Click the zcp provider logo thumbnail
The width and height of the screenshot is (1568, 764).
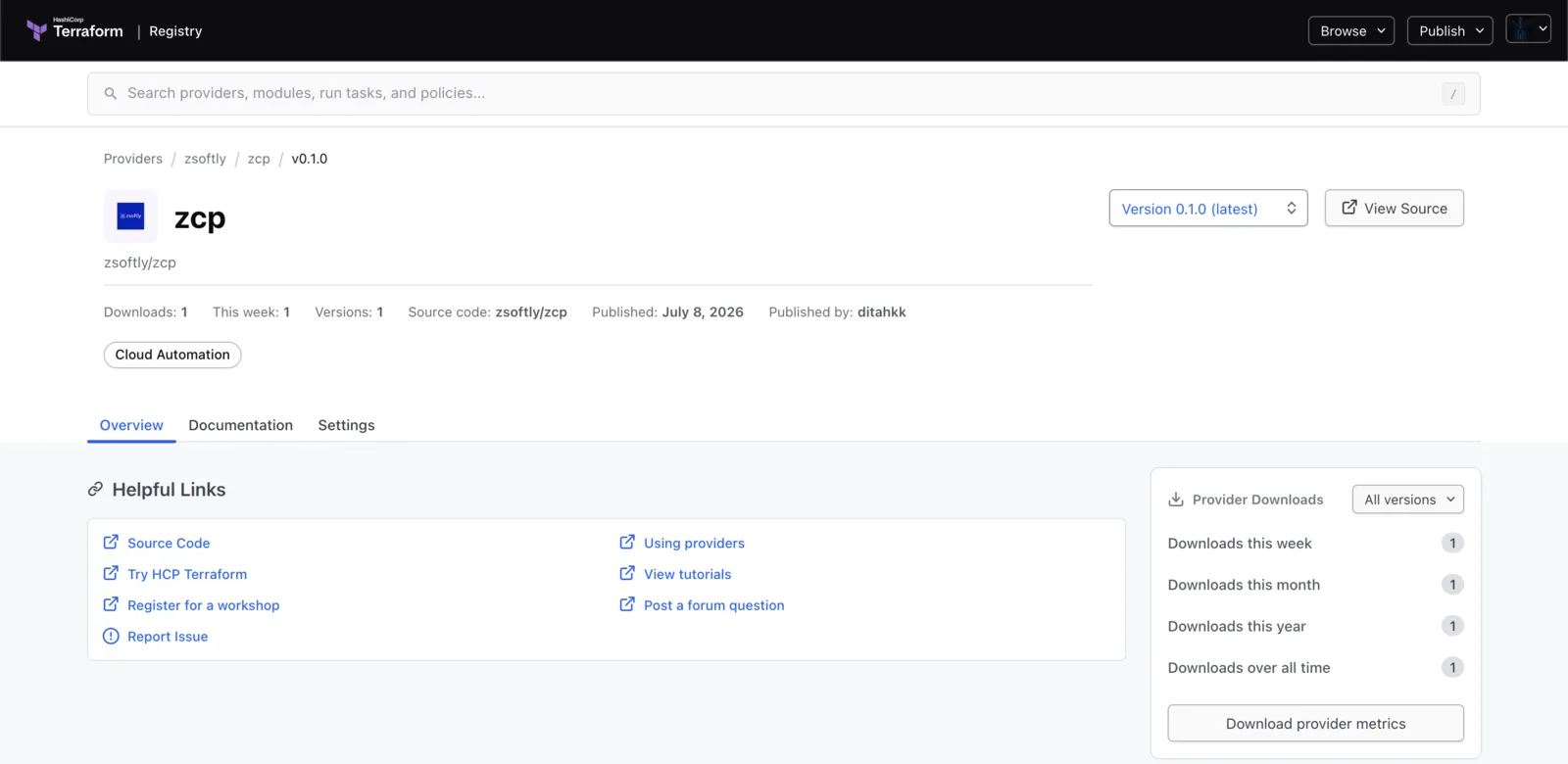click(130, 215)
